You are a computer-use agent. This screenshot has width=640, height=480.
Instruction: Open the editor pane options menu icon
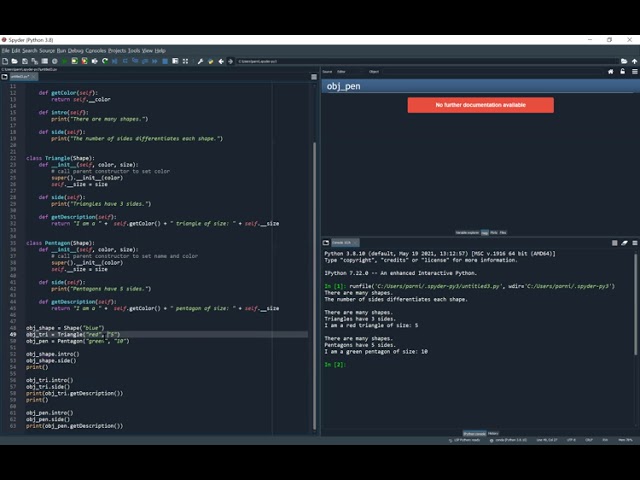(x=314, y=77)
